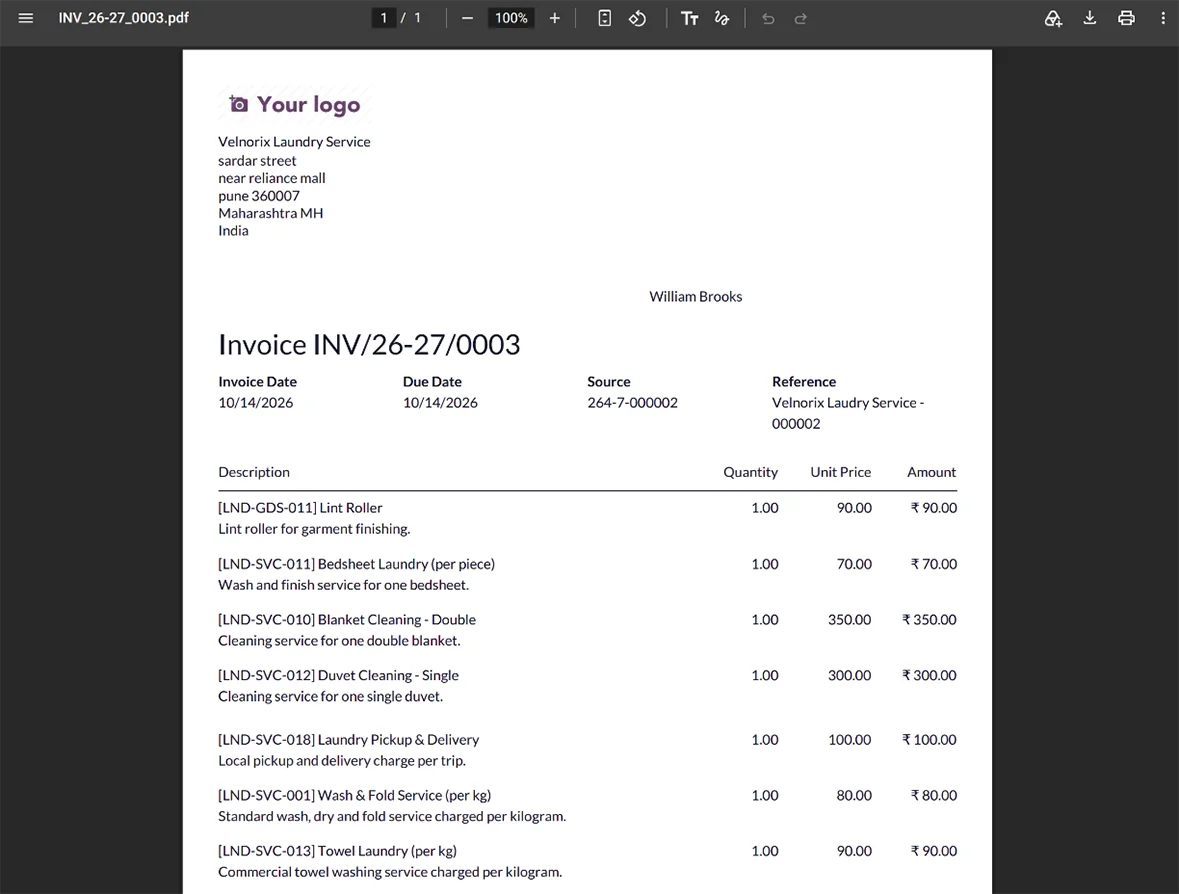Open the sidebar hamburger menu
This screenshot has width=1179, height=894.
pyautogui.click(x=26, y=18)
